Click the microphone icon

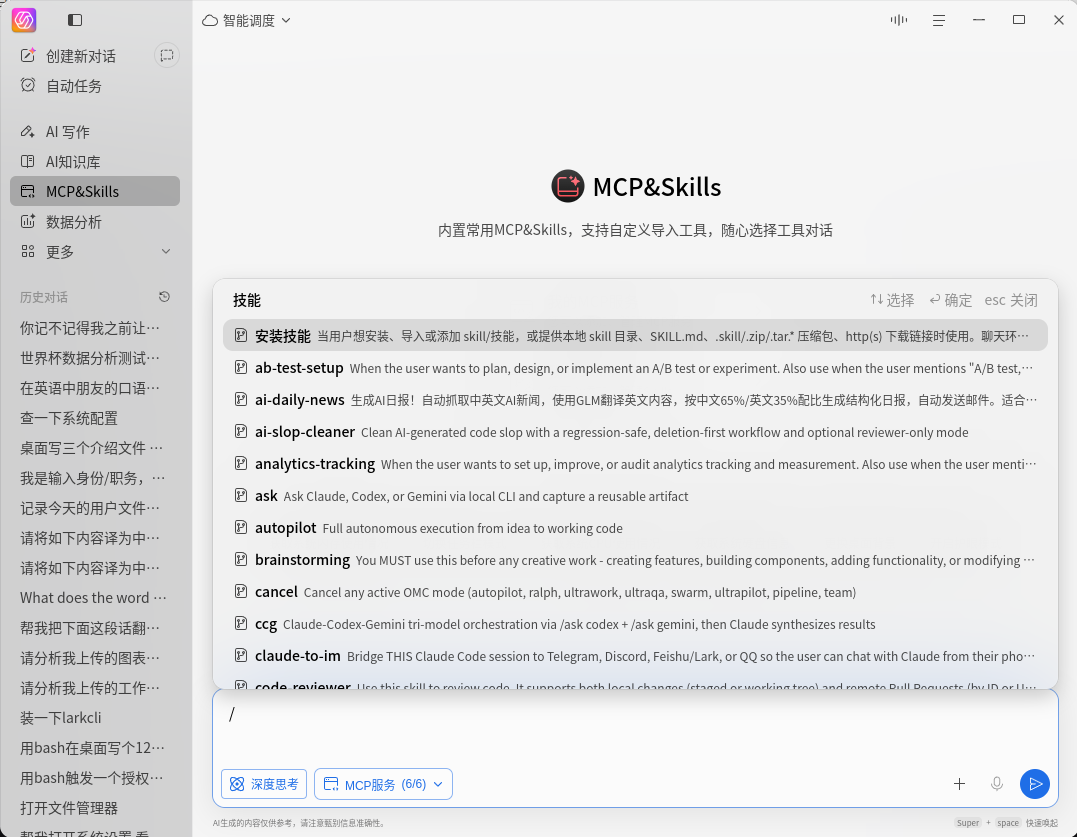[997, 783]
